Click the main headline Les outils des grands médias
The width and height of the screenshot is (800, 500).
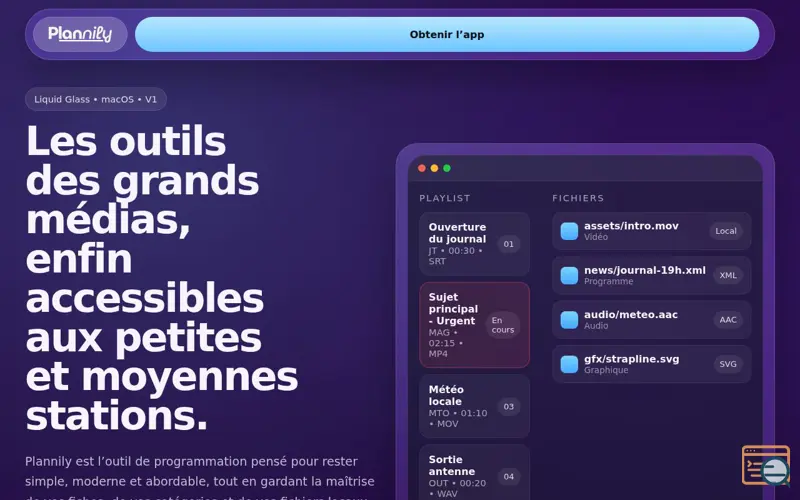[x=162, y=278]
